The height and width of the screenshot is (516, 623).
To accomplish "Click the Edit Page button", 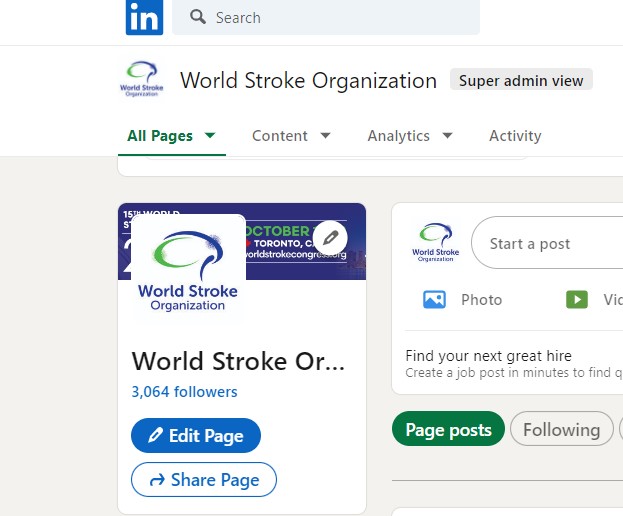I will pyautogui.click(x=196, y=436).
